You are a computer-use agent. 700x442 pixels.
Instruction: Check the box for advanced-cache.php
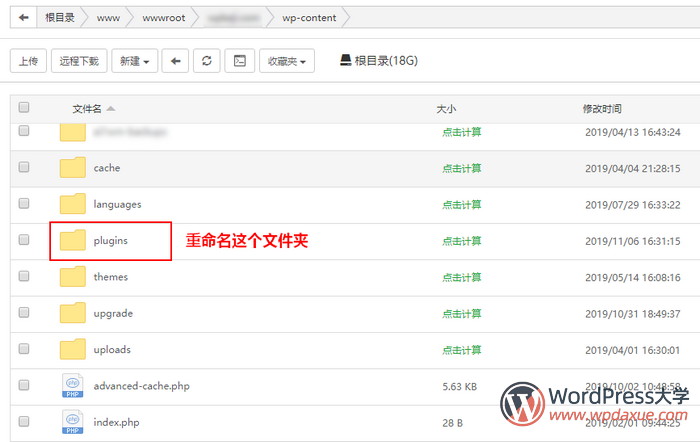coord(24,385)
